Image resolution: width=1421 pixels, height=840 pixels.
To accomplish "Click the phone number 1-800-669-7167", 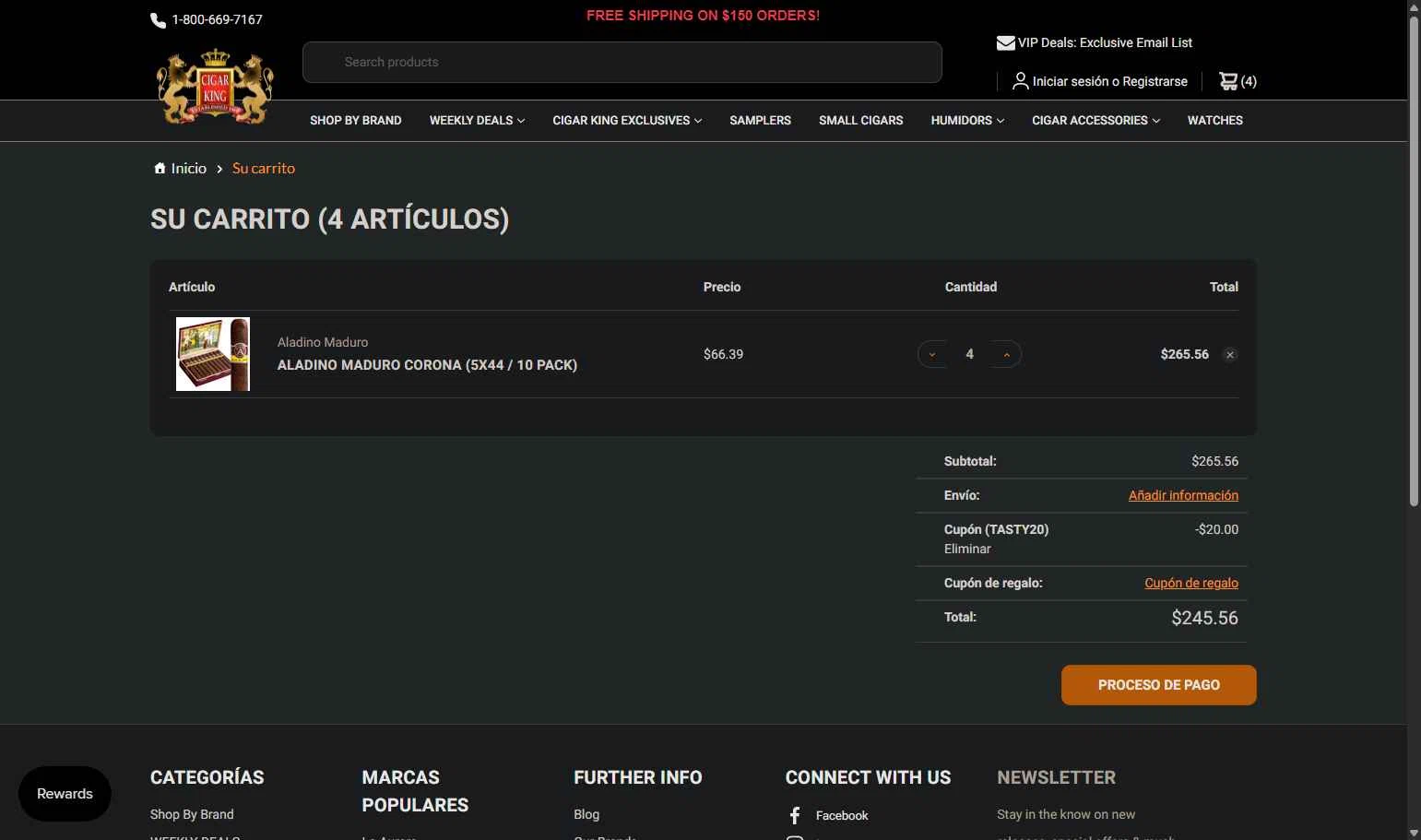I will coord(217,19).
